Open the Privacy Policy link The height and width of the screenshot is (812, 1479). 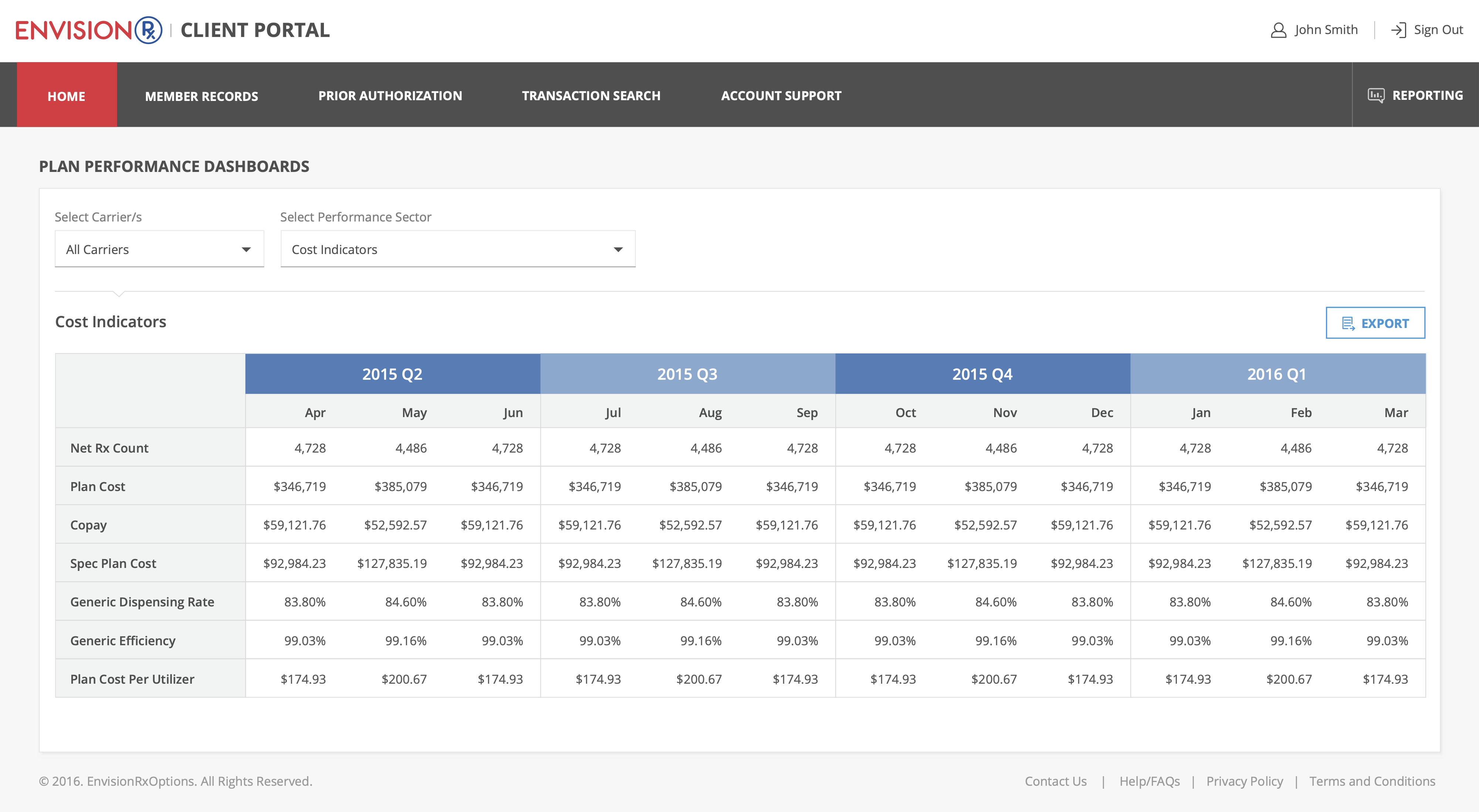tap(1244, 781)
